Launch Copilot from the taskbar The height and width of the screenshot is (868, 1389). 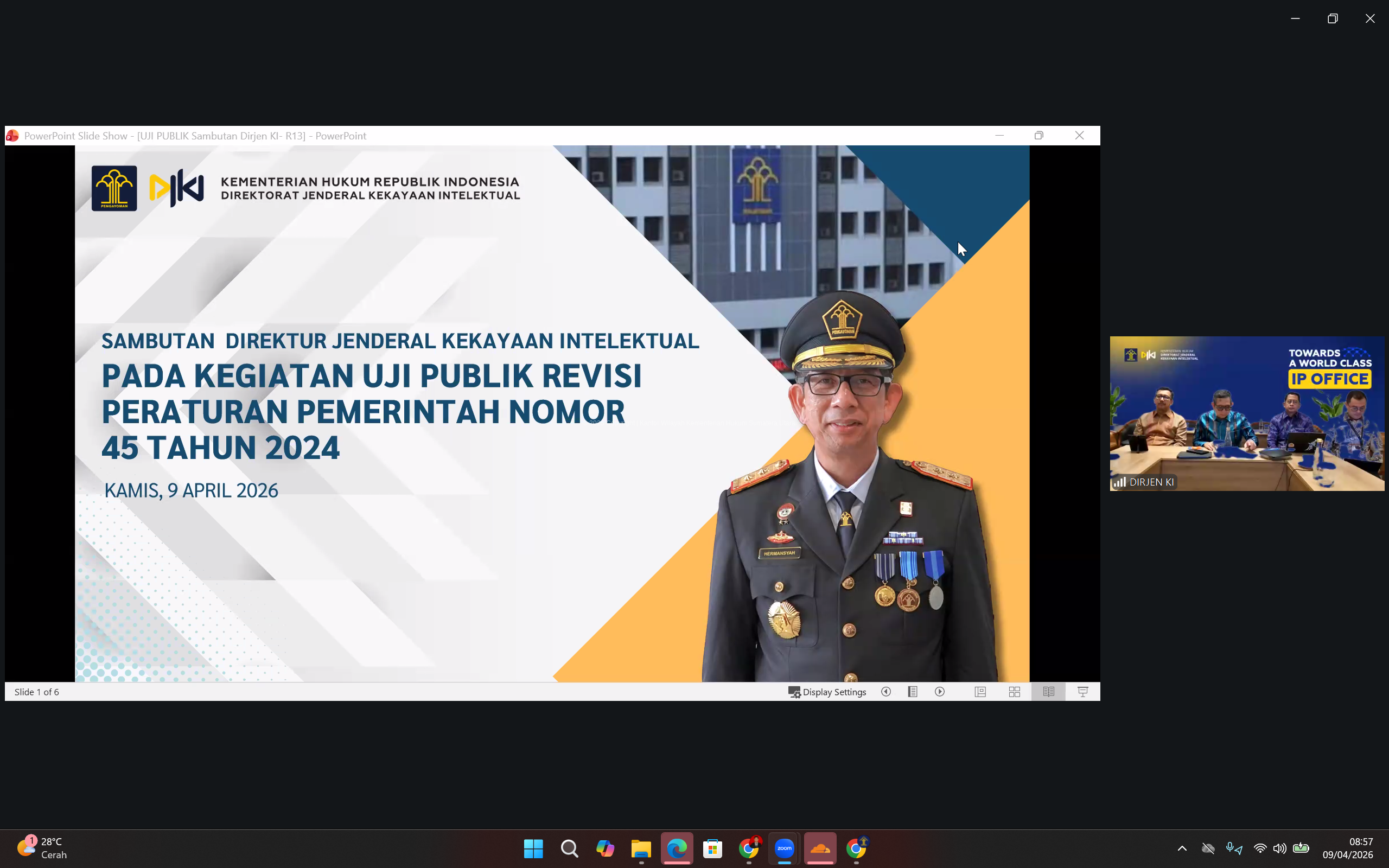[x=605, y=848]
